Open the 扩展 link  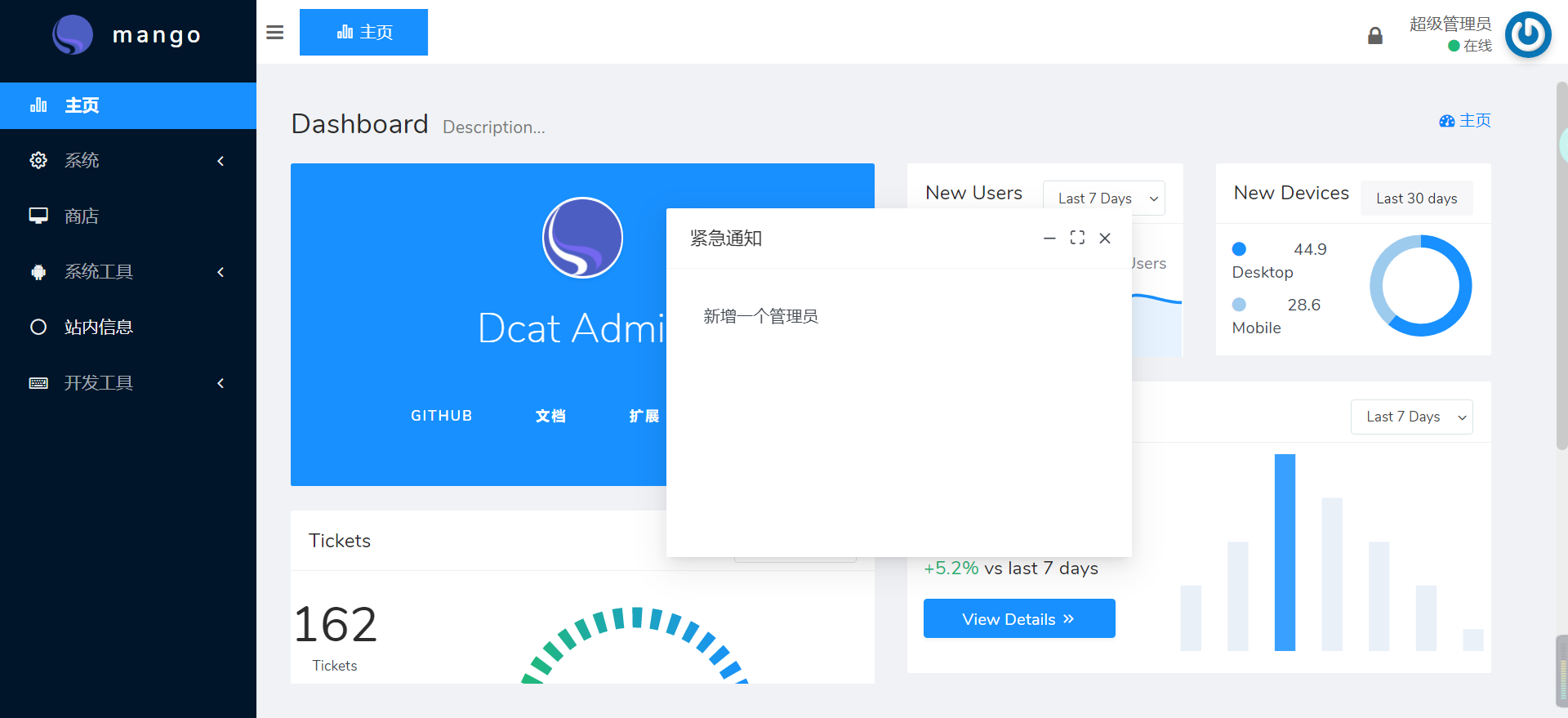pos(644,416)
